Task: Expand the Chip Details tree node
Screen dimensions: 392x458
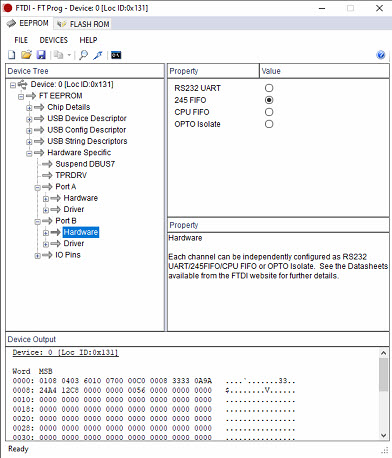Action: click(x=29, y=108)
